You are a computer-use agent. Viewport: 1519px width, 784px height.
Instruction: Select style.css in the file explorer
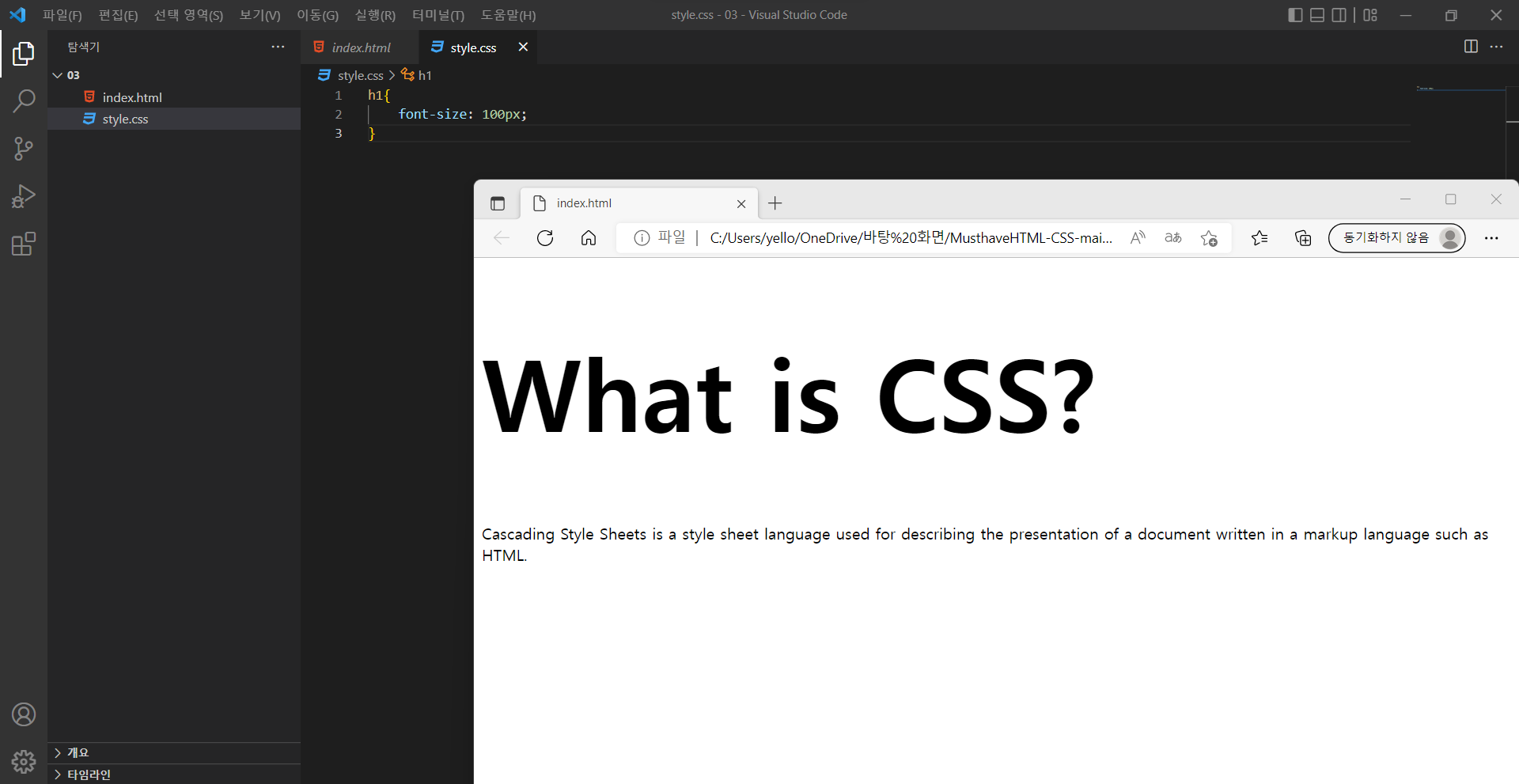(174, 119)
